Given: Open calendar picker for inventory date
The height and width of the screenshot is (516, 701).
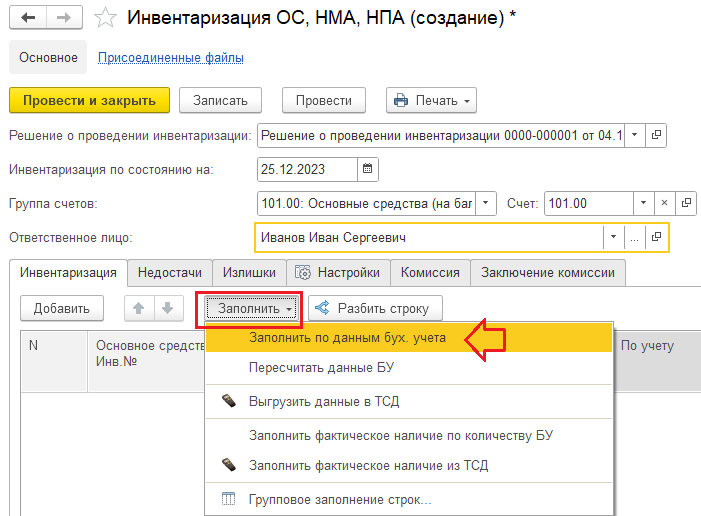Looking at the screenshot, I should click(367, 169).
